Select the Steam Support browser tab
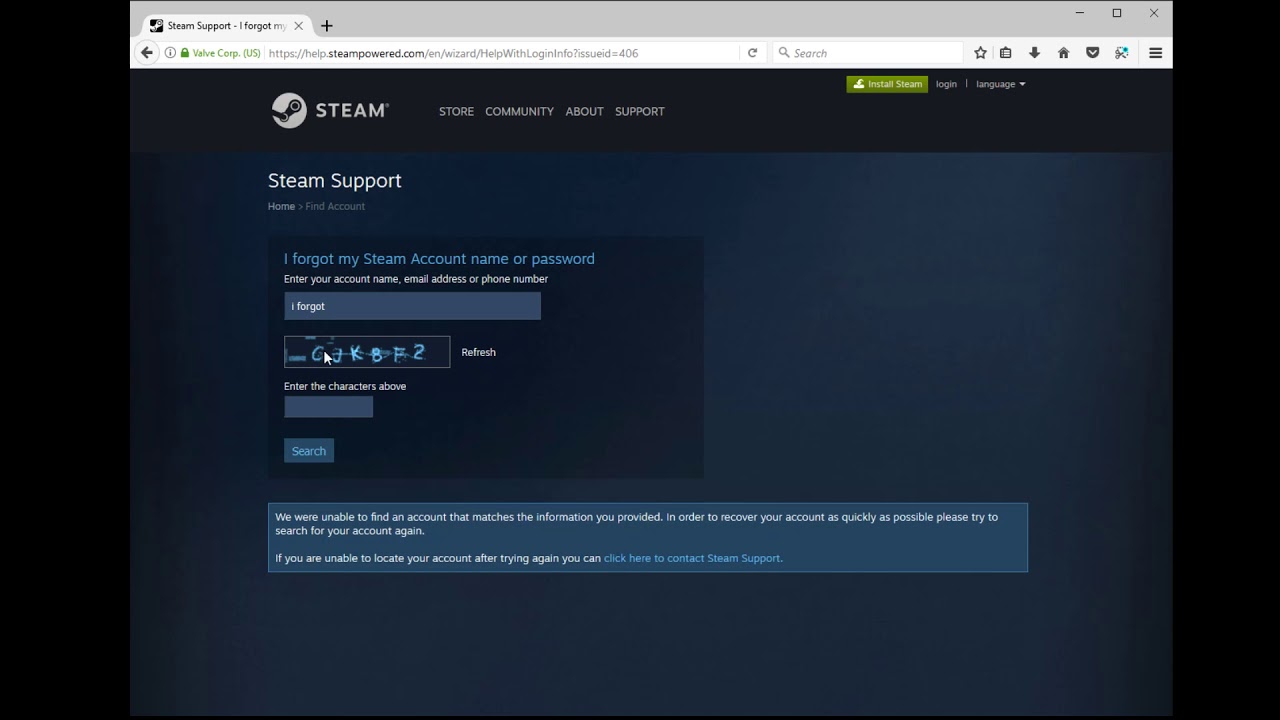The height and width of the screenshot is (720, 1280). (226, 26)
